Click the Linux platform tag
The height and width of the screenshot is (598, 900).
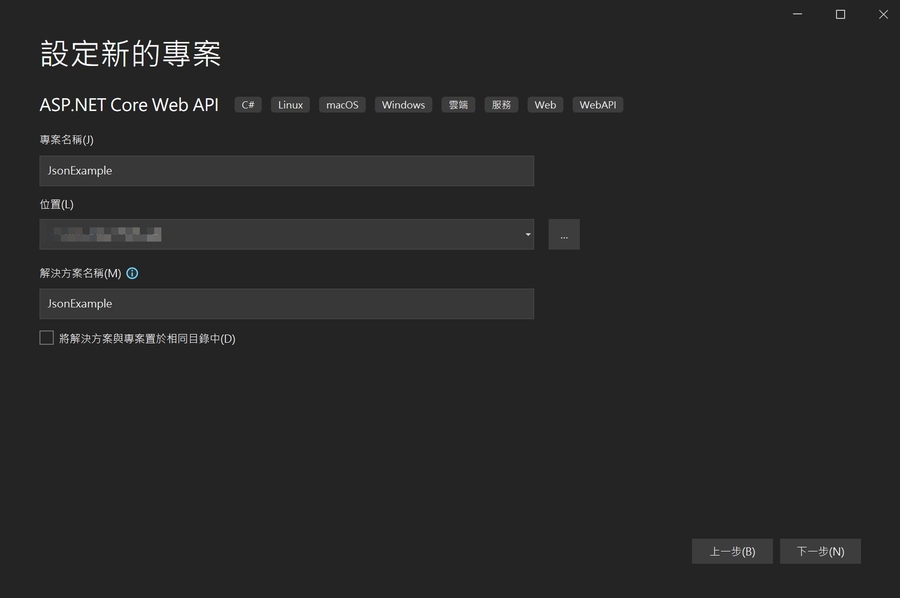pos(290,105)
